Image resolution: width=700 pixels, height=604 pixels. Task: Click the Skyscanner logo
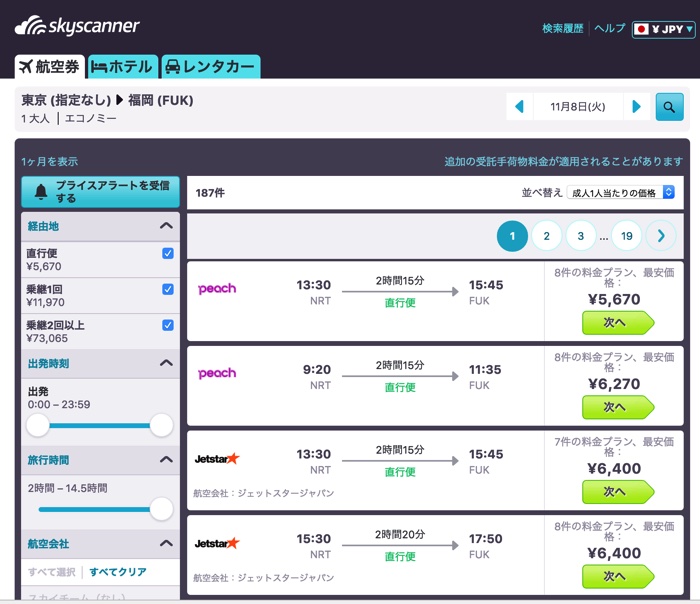(77, 26)
